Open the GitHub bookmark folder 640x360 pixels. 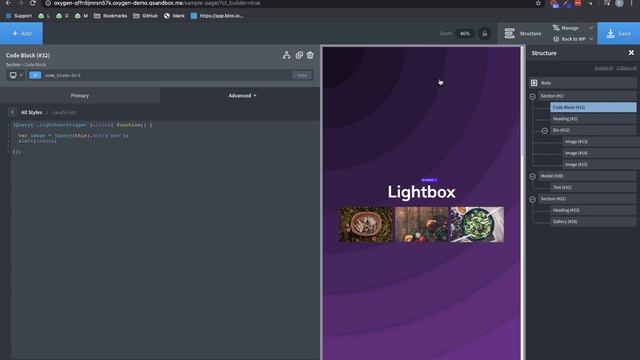tap(145, 16)
